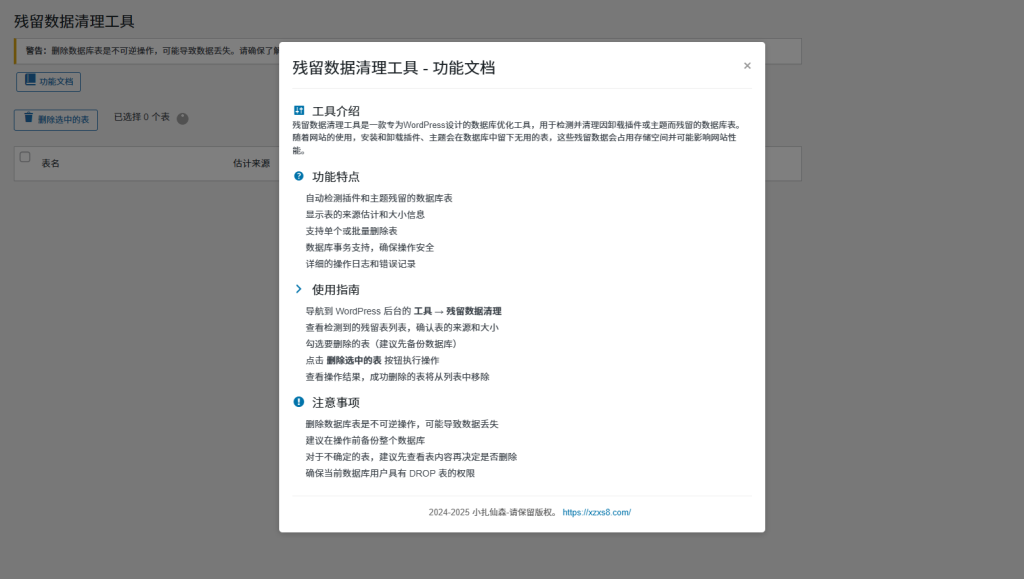Click the chevron icon beside 使用指南
Image resolution: width=1024 pixels, height=579 pixels.
click(x=298, y=289)
